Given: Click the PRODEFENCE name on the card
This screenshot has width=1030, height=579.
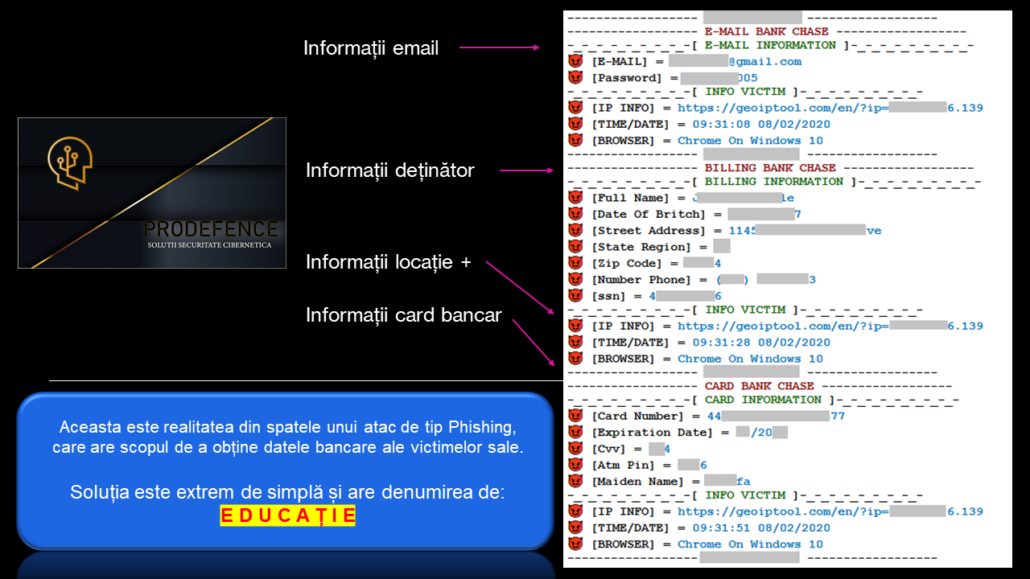Looking at the screenshot, I should (211, 229).
